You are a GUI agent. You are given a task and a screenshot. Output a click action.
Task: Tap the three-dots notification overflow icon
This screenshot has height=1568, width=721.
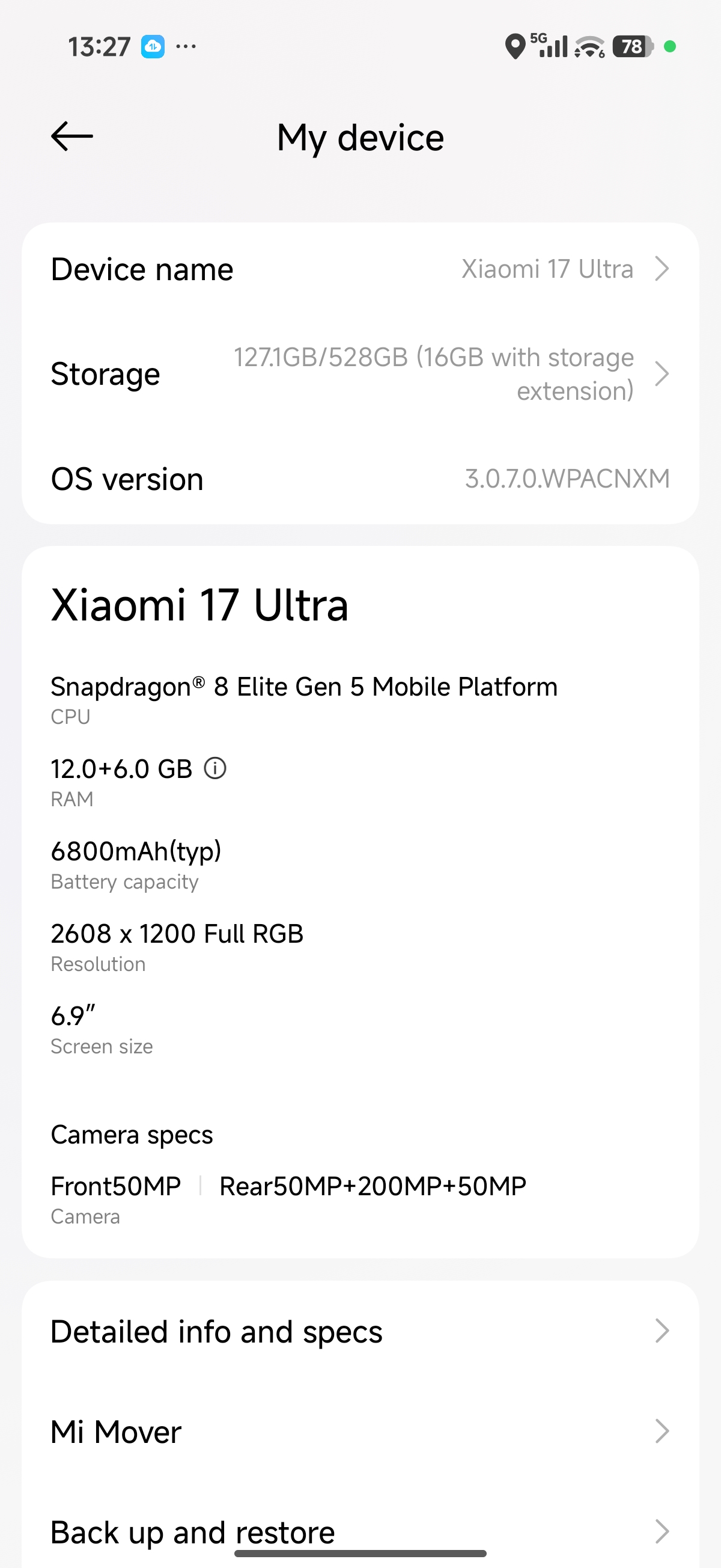pos(186,46)
